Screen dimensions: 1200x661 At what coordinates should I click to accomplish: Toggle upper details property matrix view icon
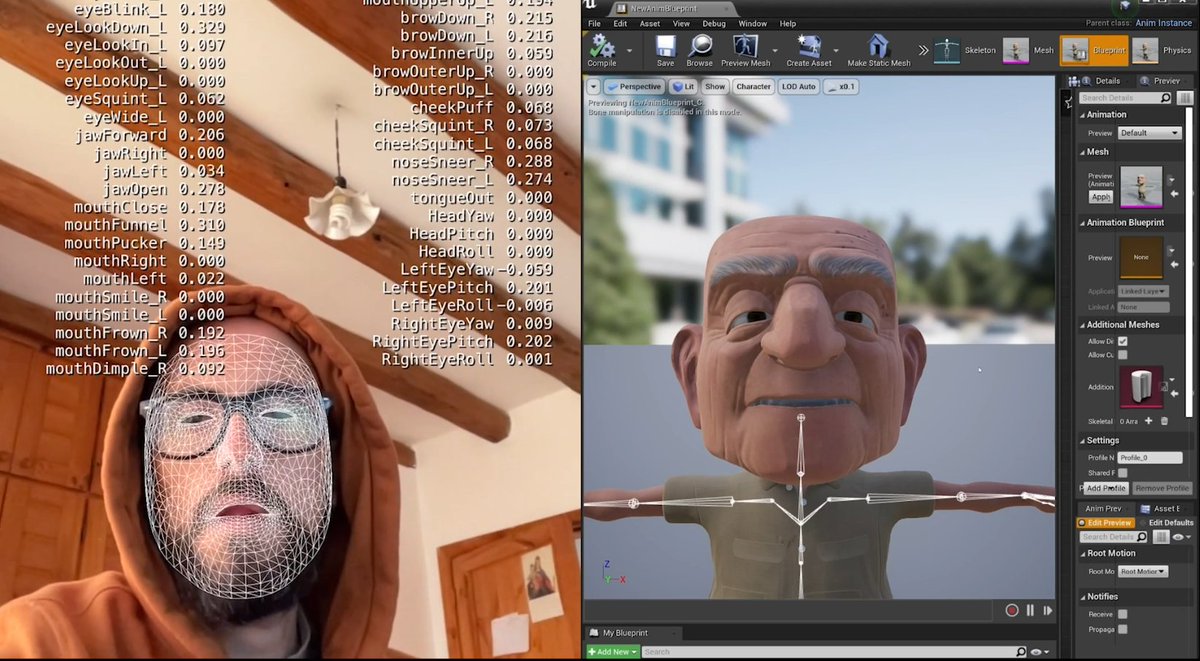coord(1186,98)
